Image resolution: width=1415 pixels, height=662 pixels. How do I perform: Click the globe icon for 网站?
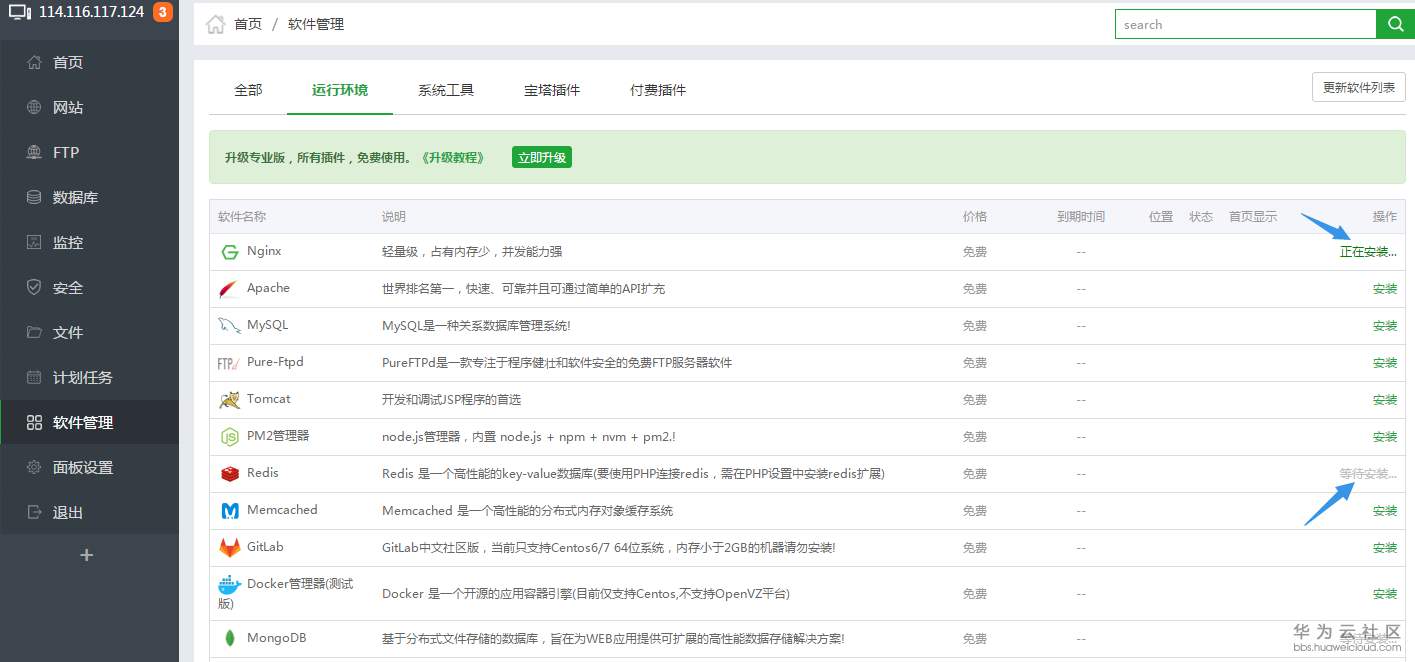34,107
